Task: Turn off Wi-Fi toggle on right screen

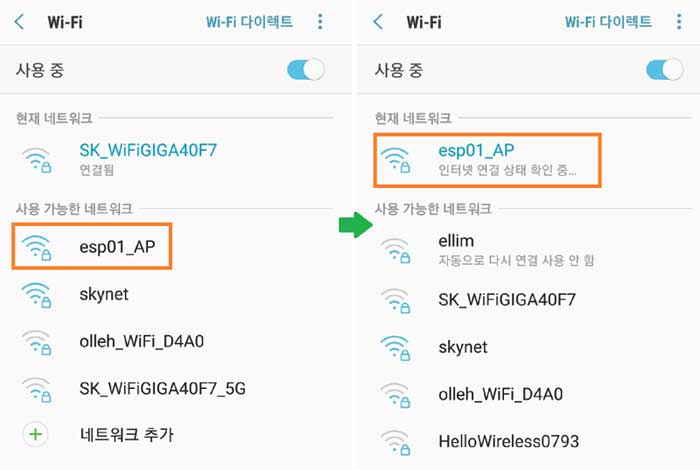Action: click(x=665, y=70)
